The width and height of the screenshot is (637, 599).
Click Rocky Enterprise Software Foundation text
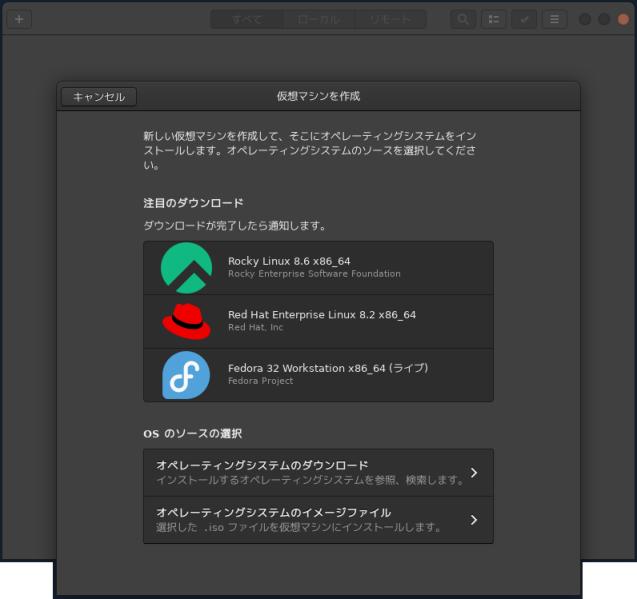[314, 274]
